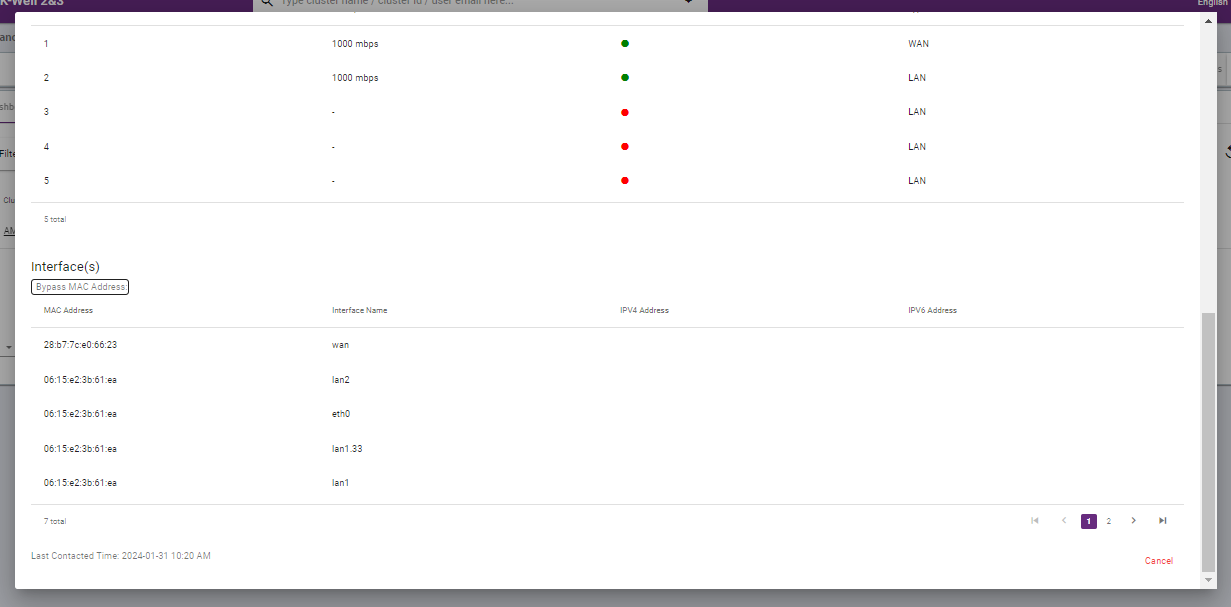Go to next page of interfaces
This screenshot has height=607, width=1231.
(x=1133, y=520)
